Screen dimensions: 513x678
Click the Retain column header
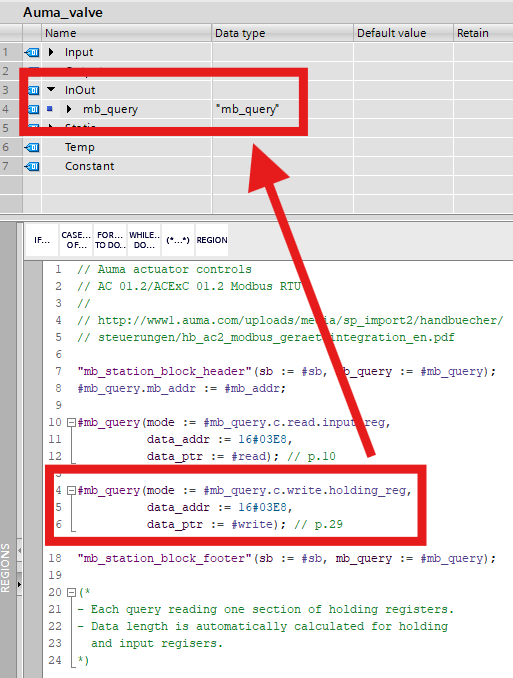pyautogui.click(x=483, y=33)
